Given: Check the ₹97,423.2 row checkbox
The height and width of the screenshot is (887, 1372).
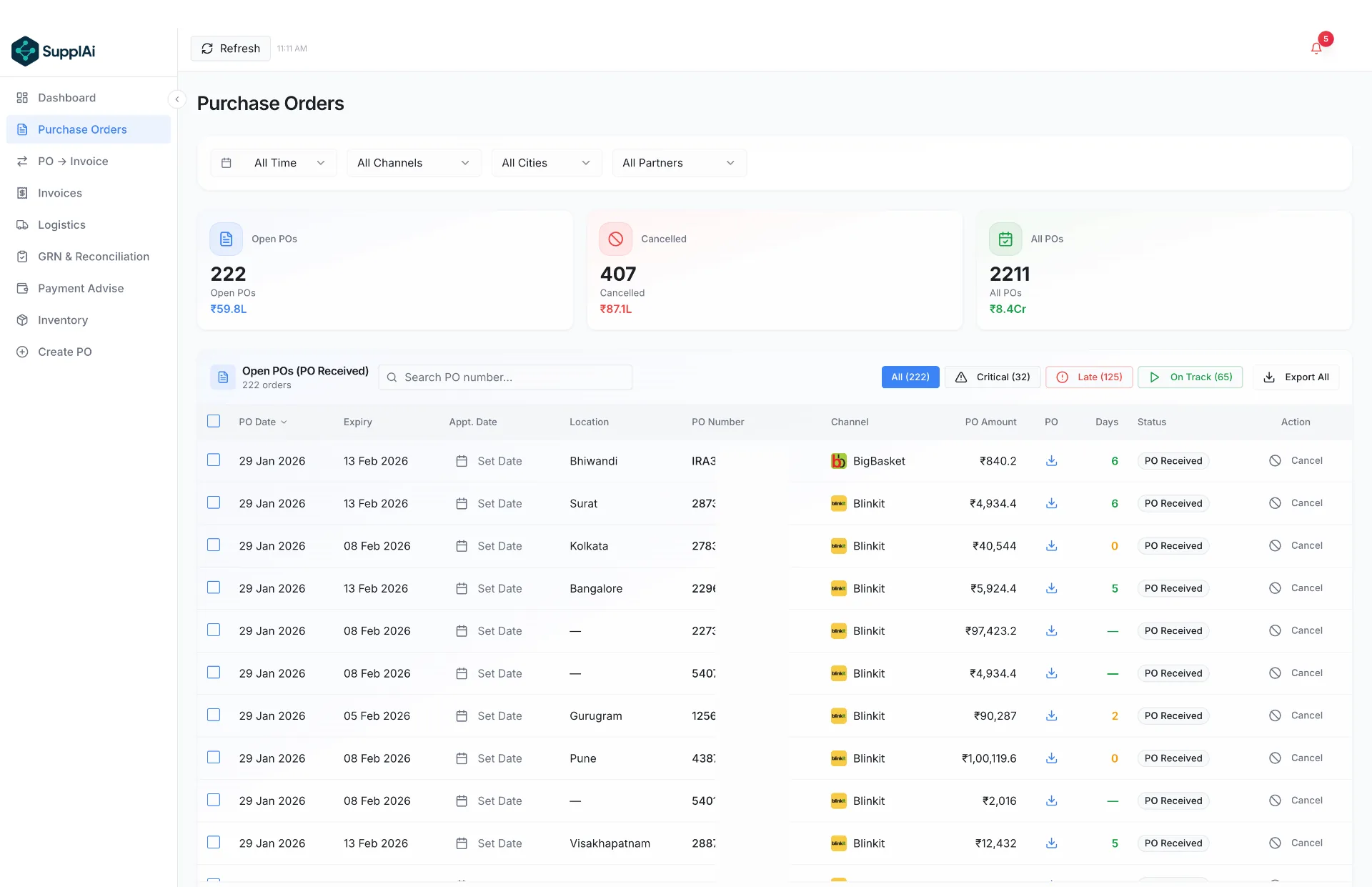Looking at the screenshot, I should (x=214, y=630).
